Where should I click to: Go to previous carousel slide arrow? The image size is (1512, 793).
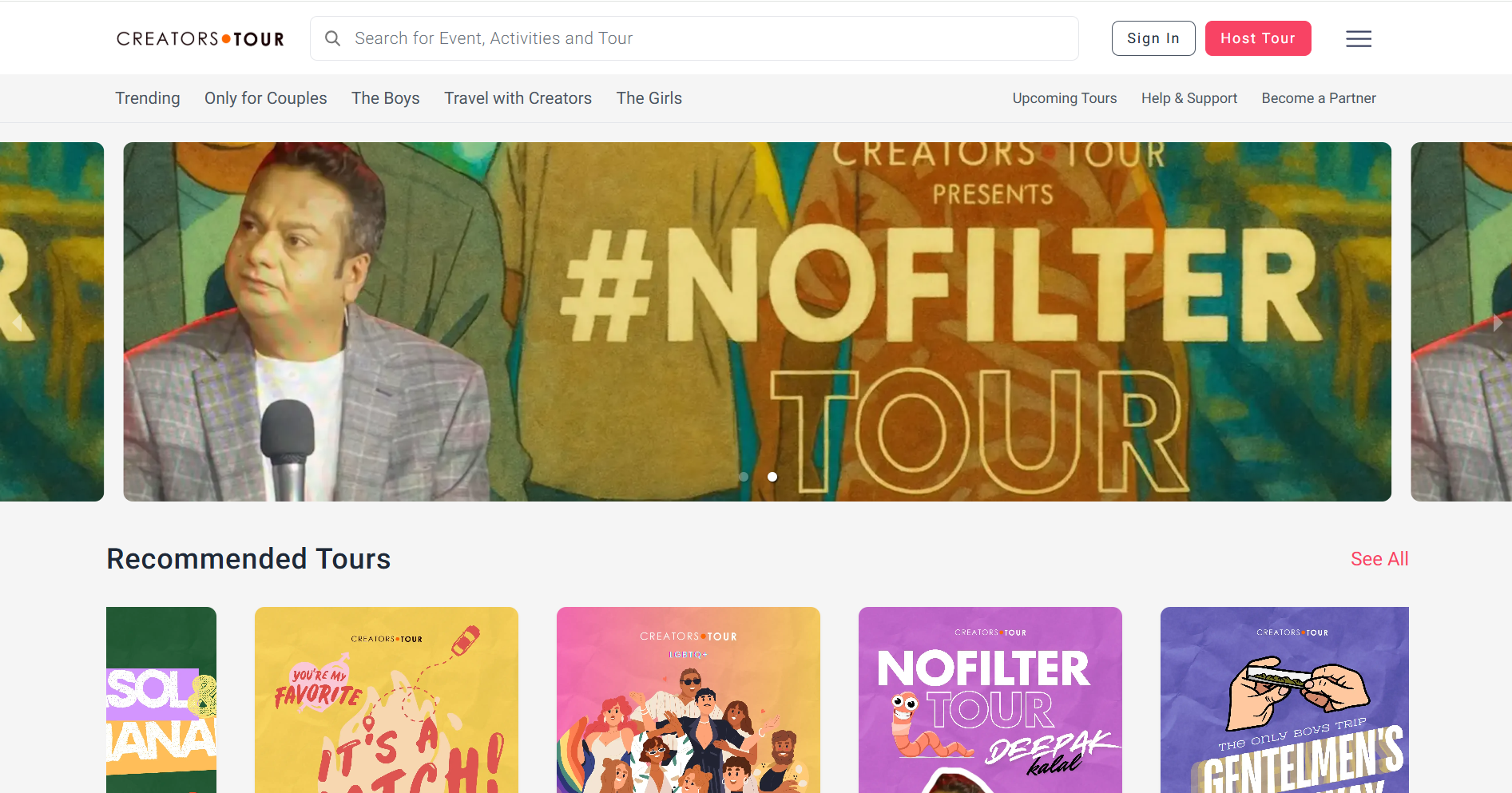click(18, 323)
